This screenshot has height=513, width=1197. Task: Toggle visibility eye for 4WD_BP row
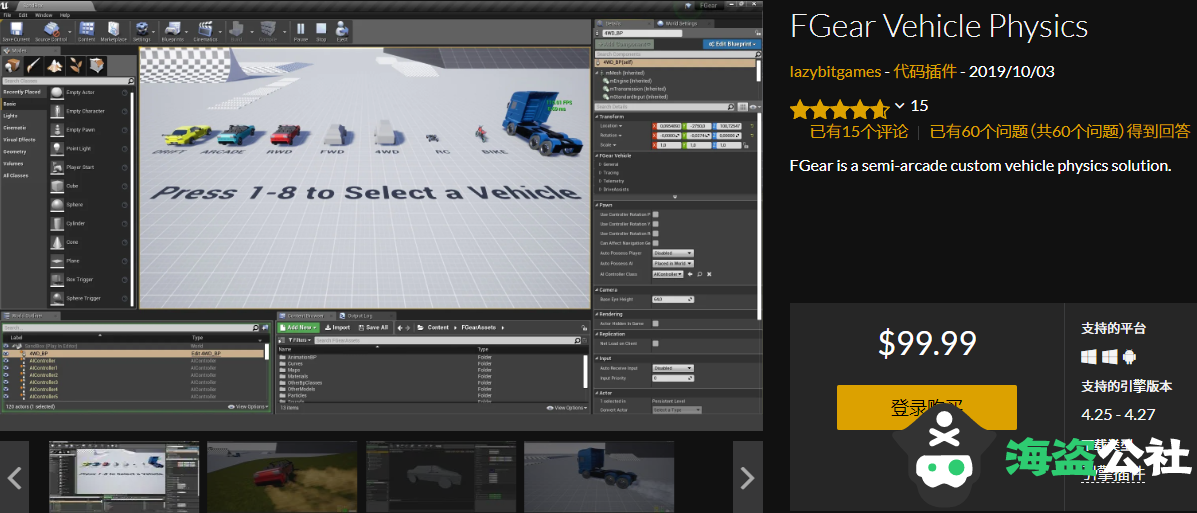pyautogui.click(x=6, y=354)
